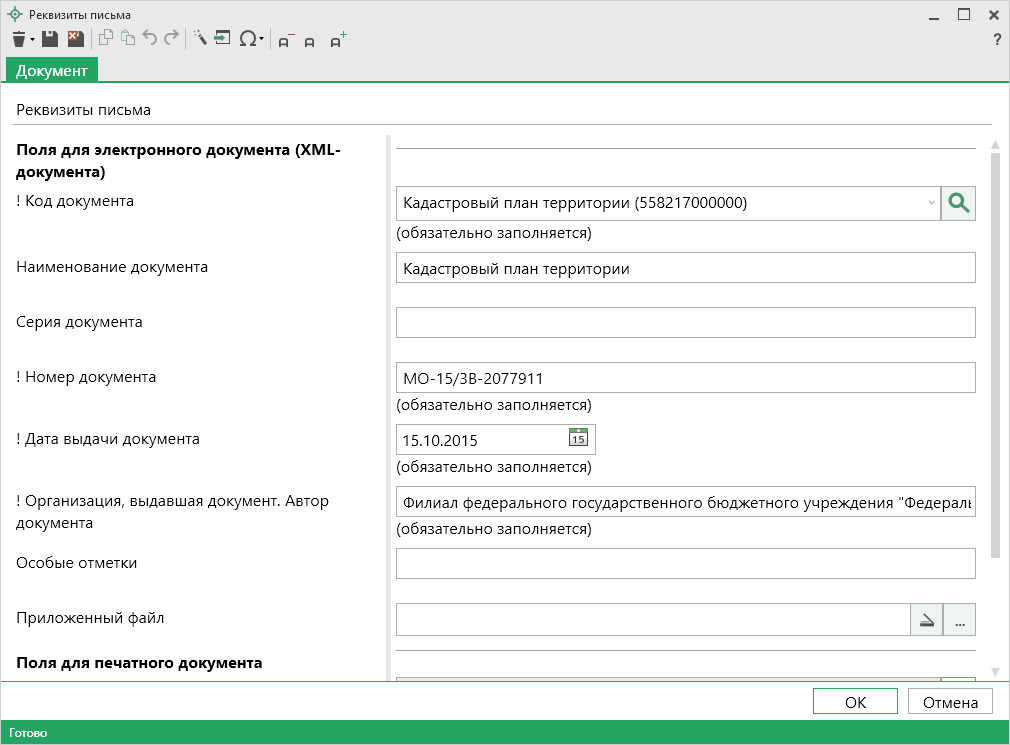Click the magic wand tool icon
The height and width of the screenshot is (745, 1010).
click(x=199, y=39)
